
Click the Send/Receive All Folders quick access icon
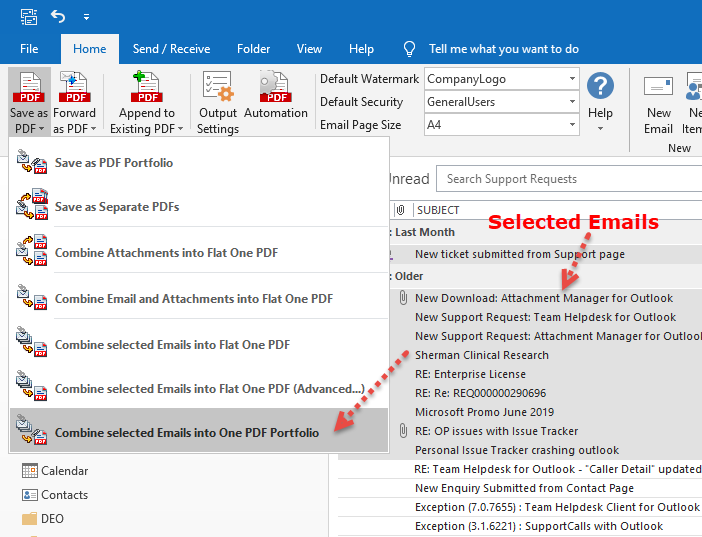pyautogui.click(x=29, y=17)
